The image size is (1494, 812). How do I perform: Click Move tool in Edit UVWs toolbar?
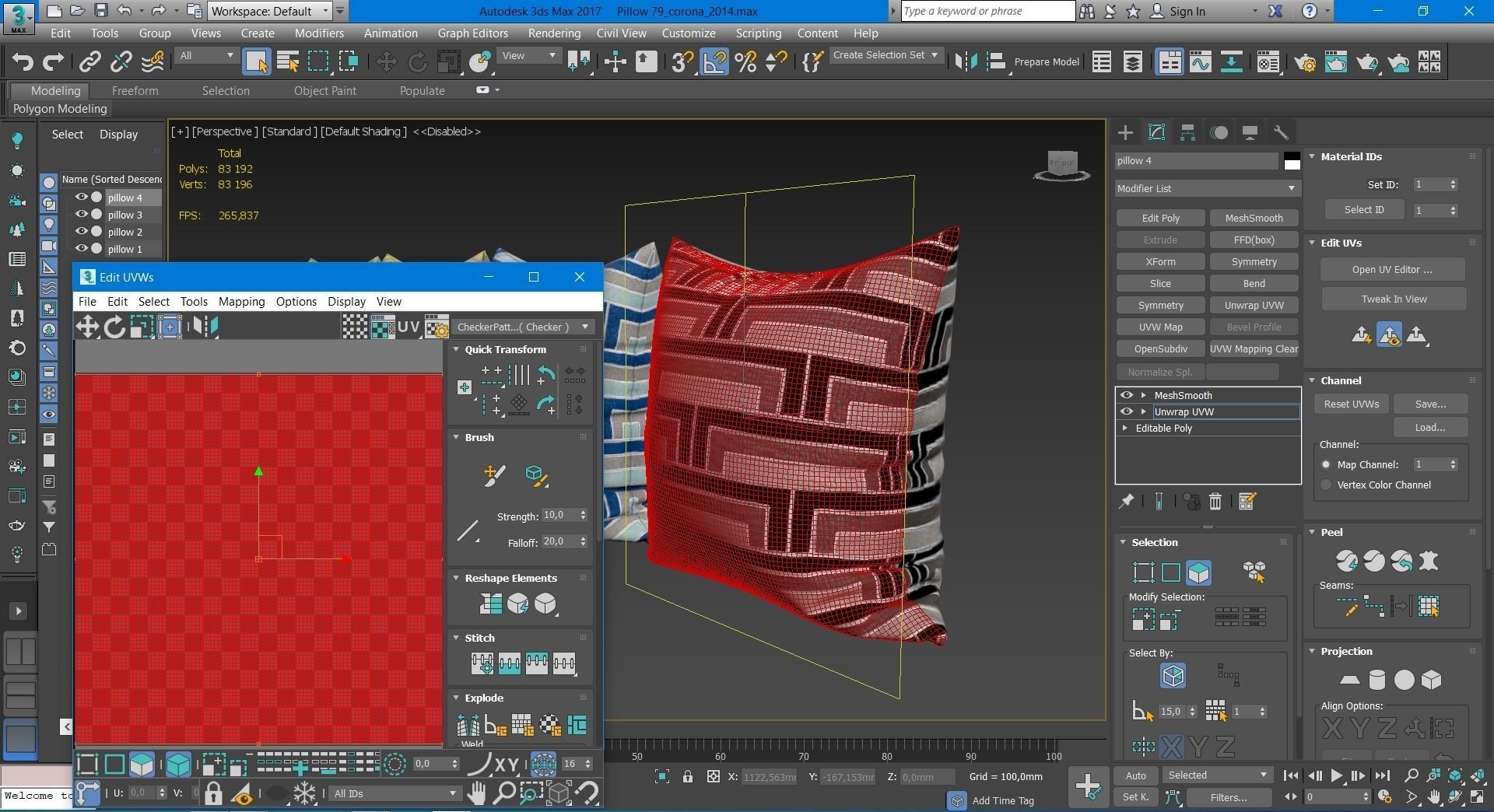click(x=87, y=327)
